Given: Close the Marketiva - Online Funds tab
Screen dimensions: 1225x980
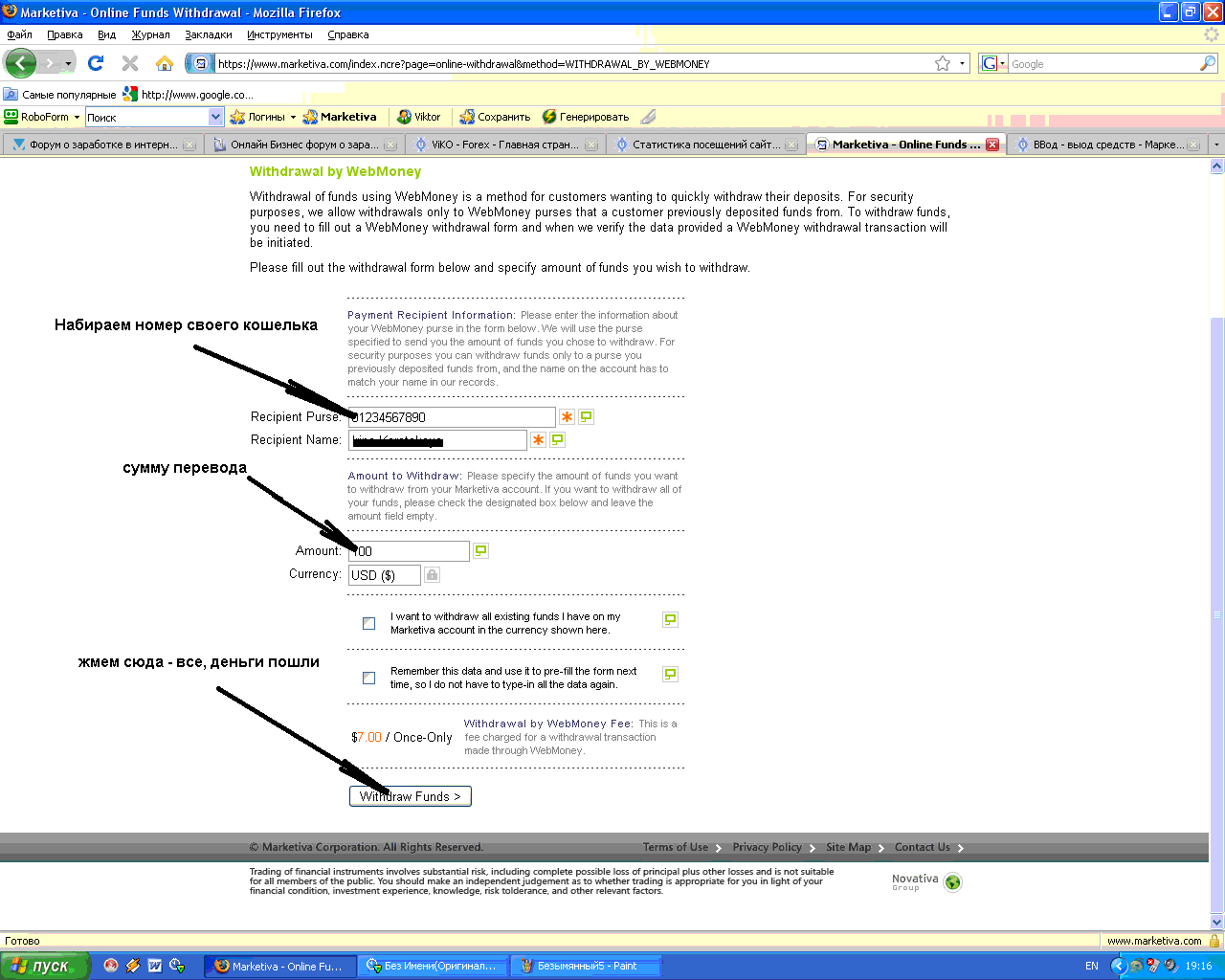Looking at the screenshot, I should coord(992,145).
